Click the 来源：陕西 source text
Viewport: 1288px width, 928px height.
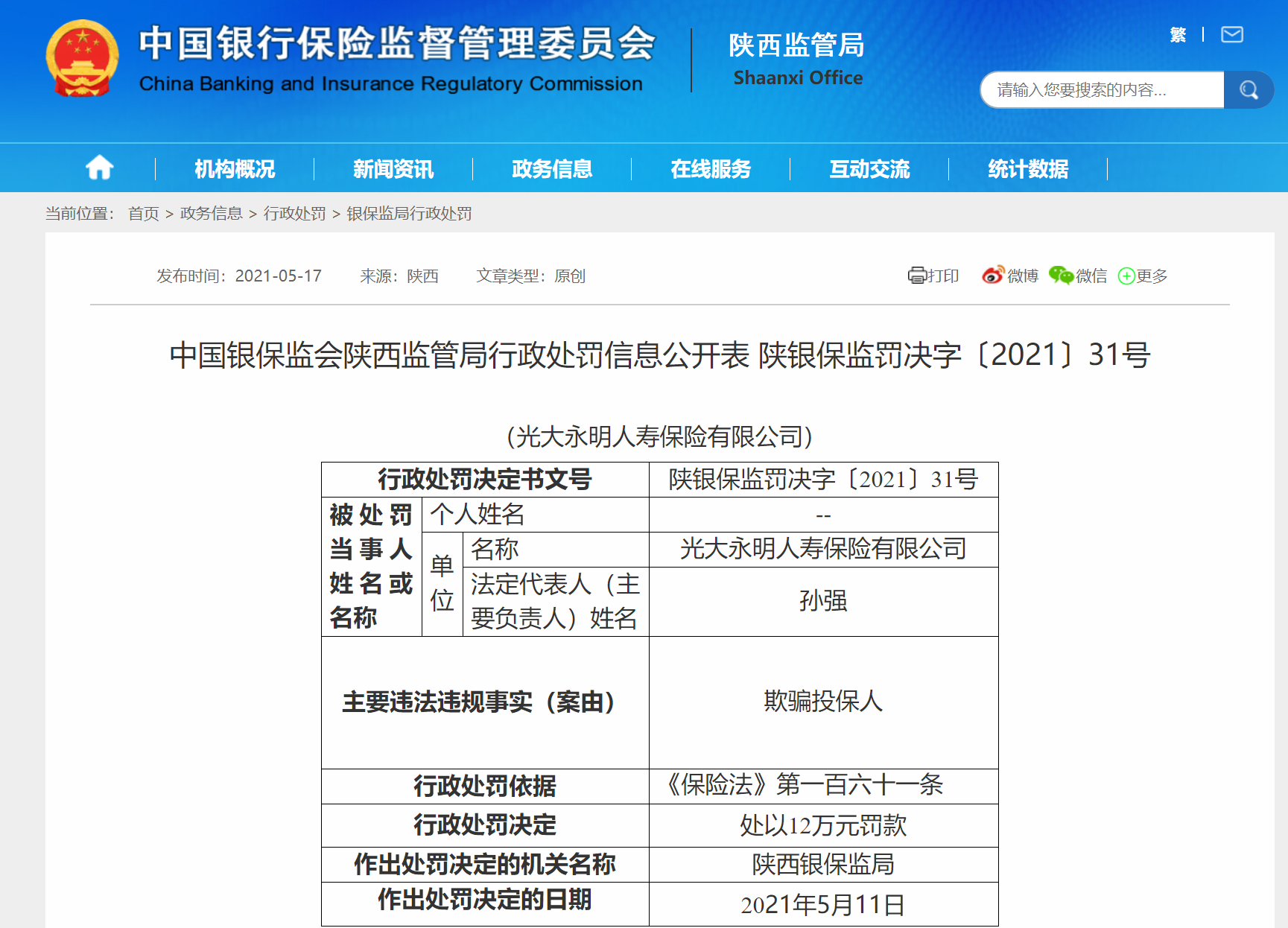click(x=399, y=276)
